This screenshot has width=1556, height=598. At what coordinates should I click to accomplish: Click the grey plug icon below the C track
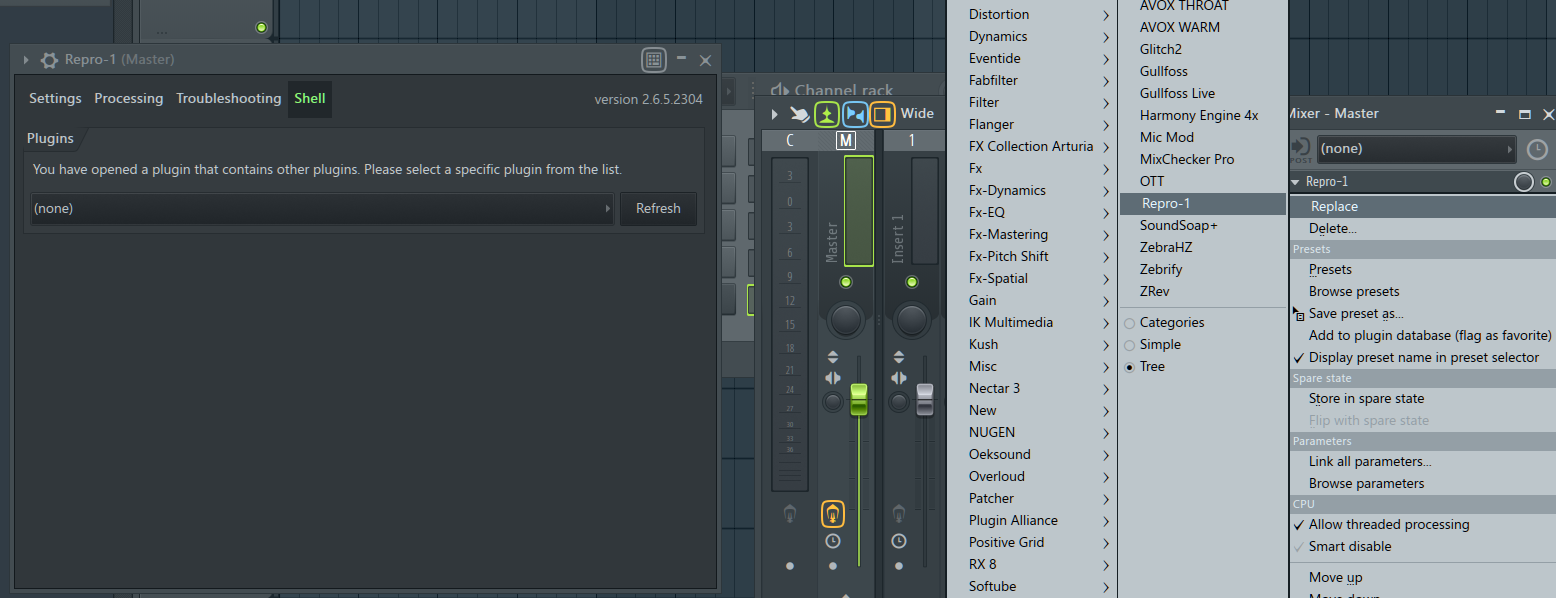790,514
